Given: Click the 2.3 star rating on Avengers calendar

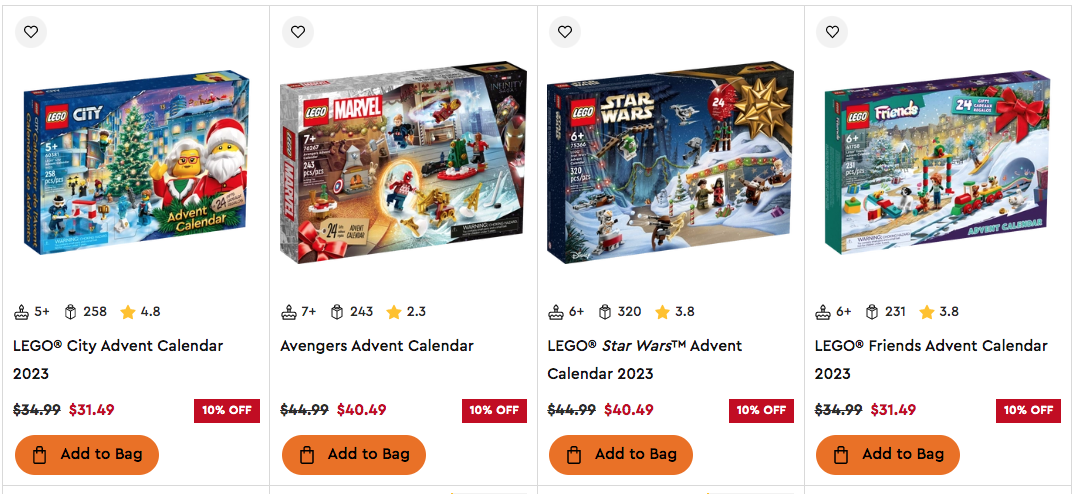Looking at the screenshot, I should coord(407,312).
